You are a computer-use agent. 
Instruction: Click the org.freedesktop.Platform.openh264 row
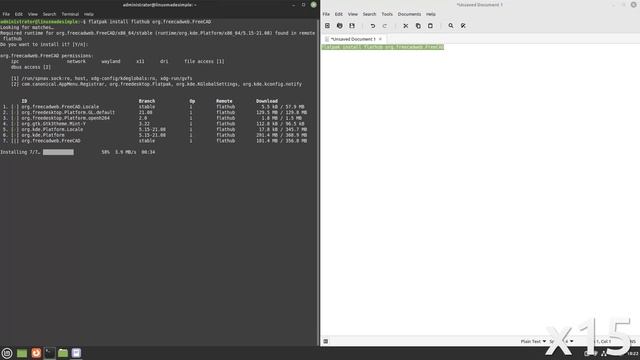pyautogui.click(x=155, y=118)
